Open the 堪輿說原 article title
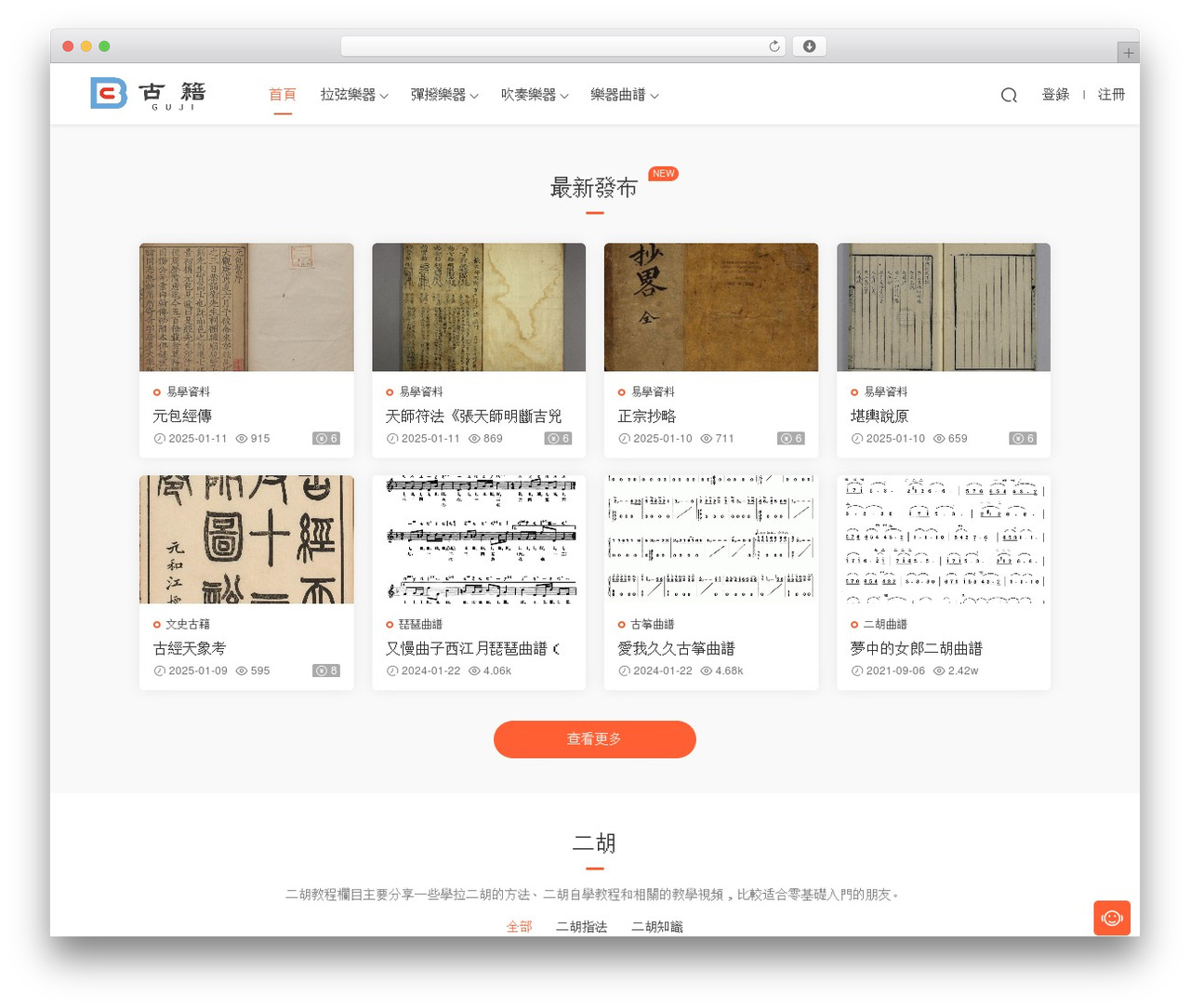Image resolution: width=1190 pixels, height=1008 pixels. 879,416
